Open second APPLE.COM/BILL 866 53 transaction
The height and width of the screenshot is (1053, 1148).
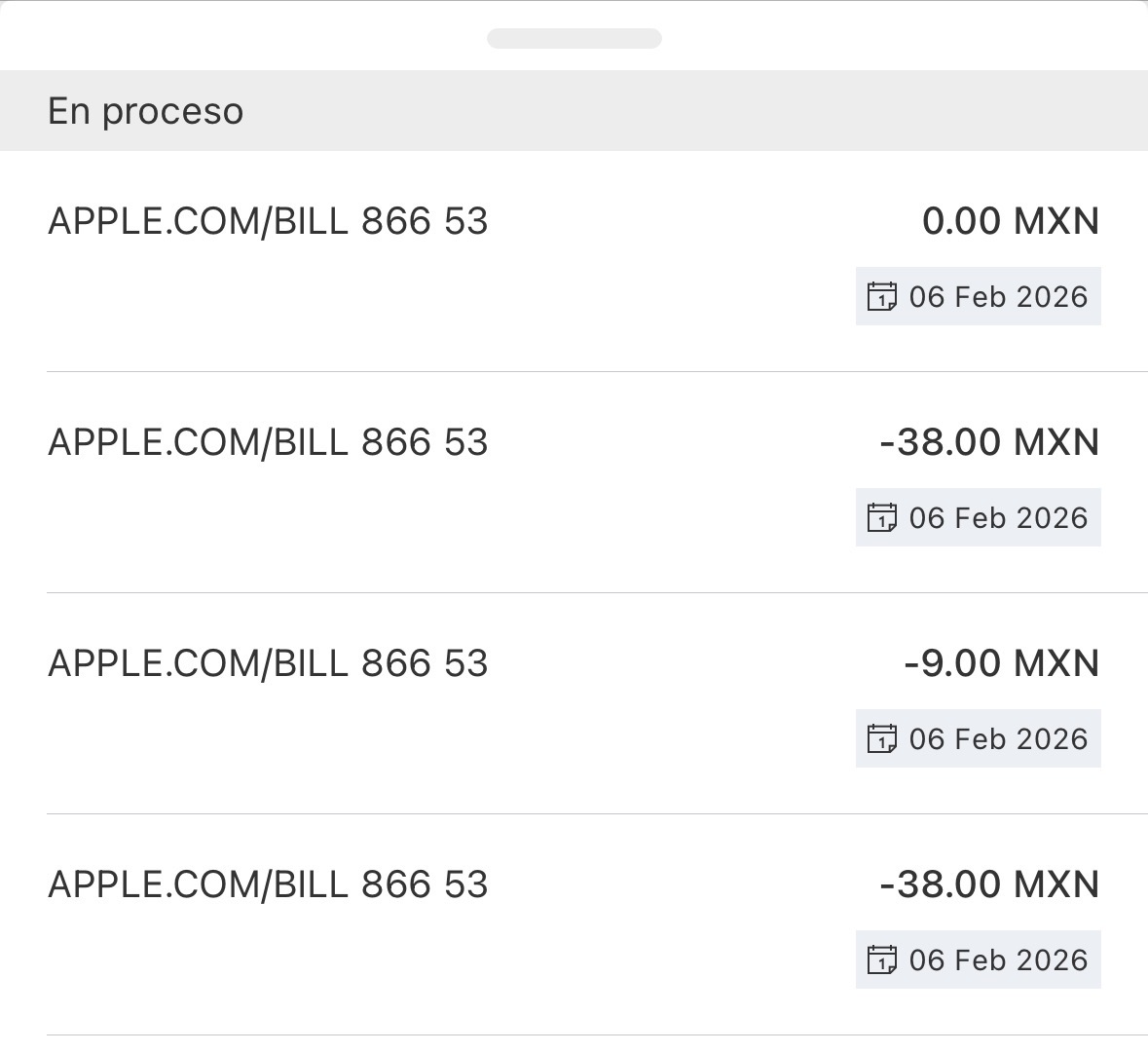pos(268,443)
